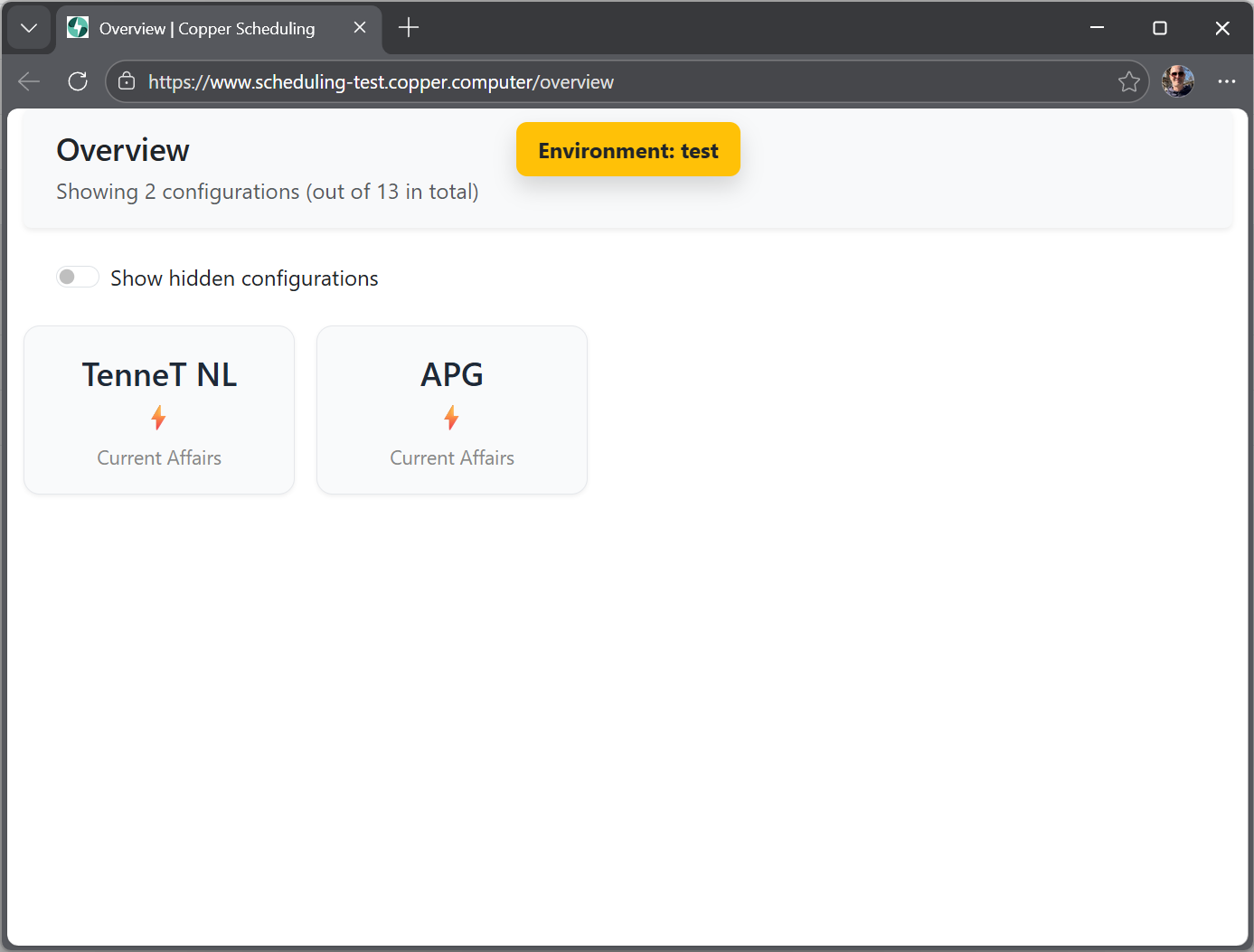1254x952 pixels.
Task: Minimize the browser window
Action: 1097,28
